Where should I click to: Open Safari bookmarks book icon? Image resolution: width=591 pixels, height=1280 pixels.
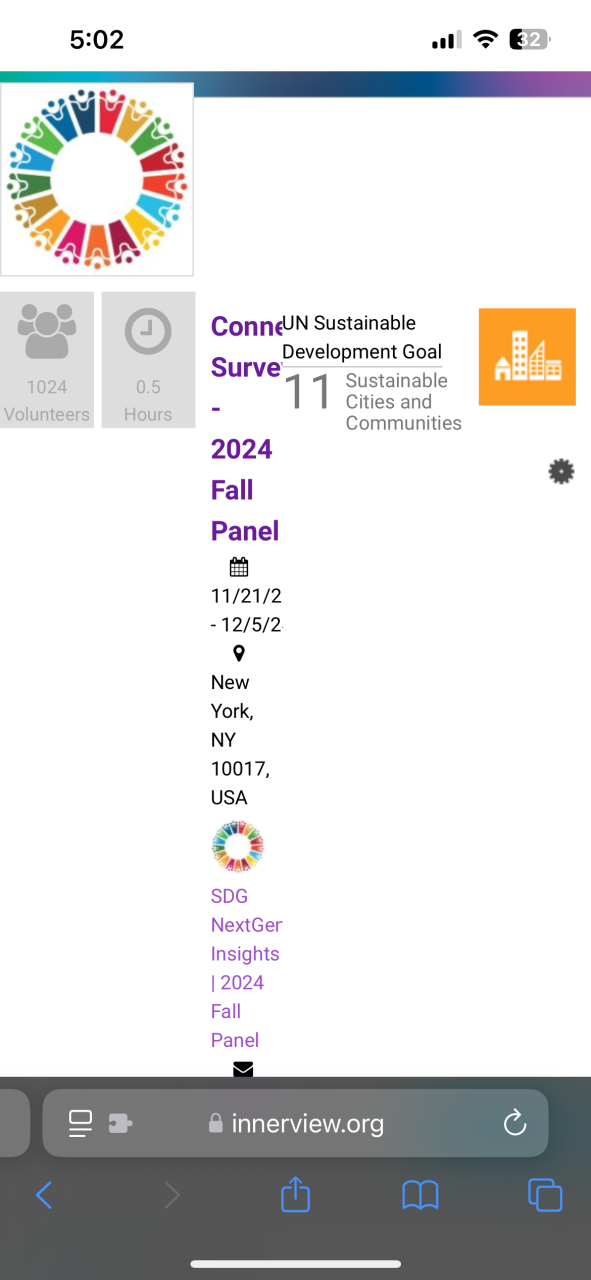click(420, 1195)
